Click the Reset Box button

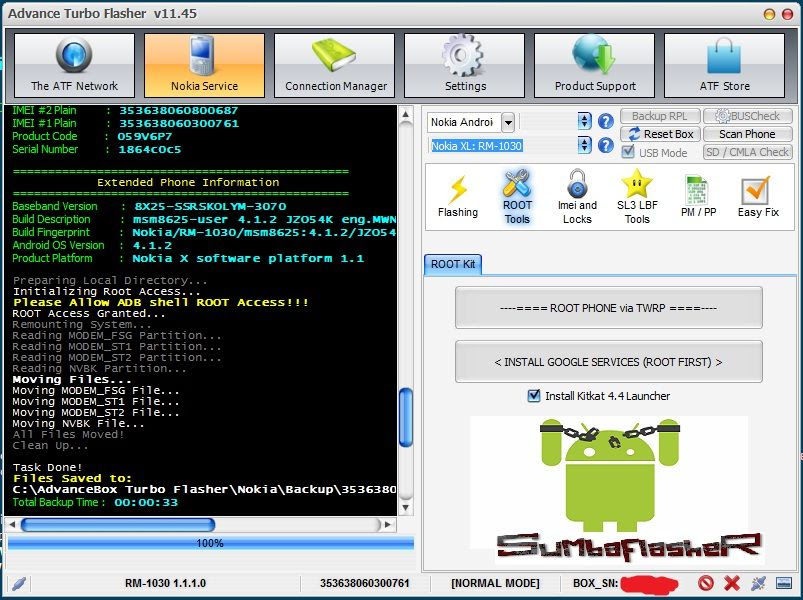click(660, 134)
